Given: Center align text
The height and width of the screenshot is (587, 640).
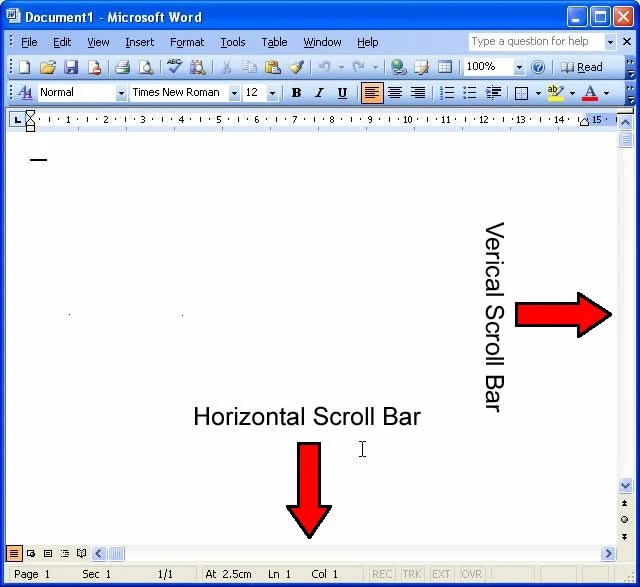Looking at the screenshot, I should 395,93.
